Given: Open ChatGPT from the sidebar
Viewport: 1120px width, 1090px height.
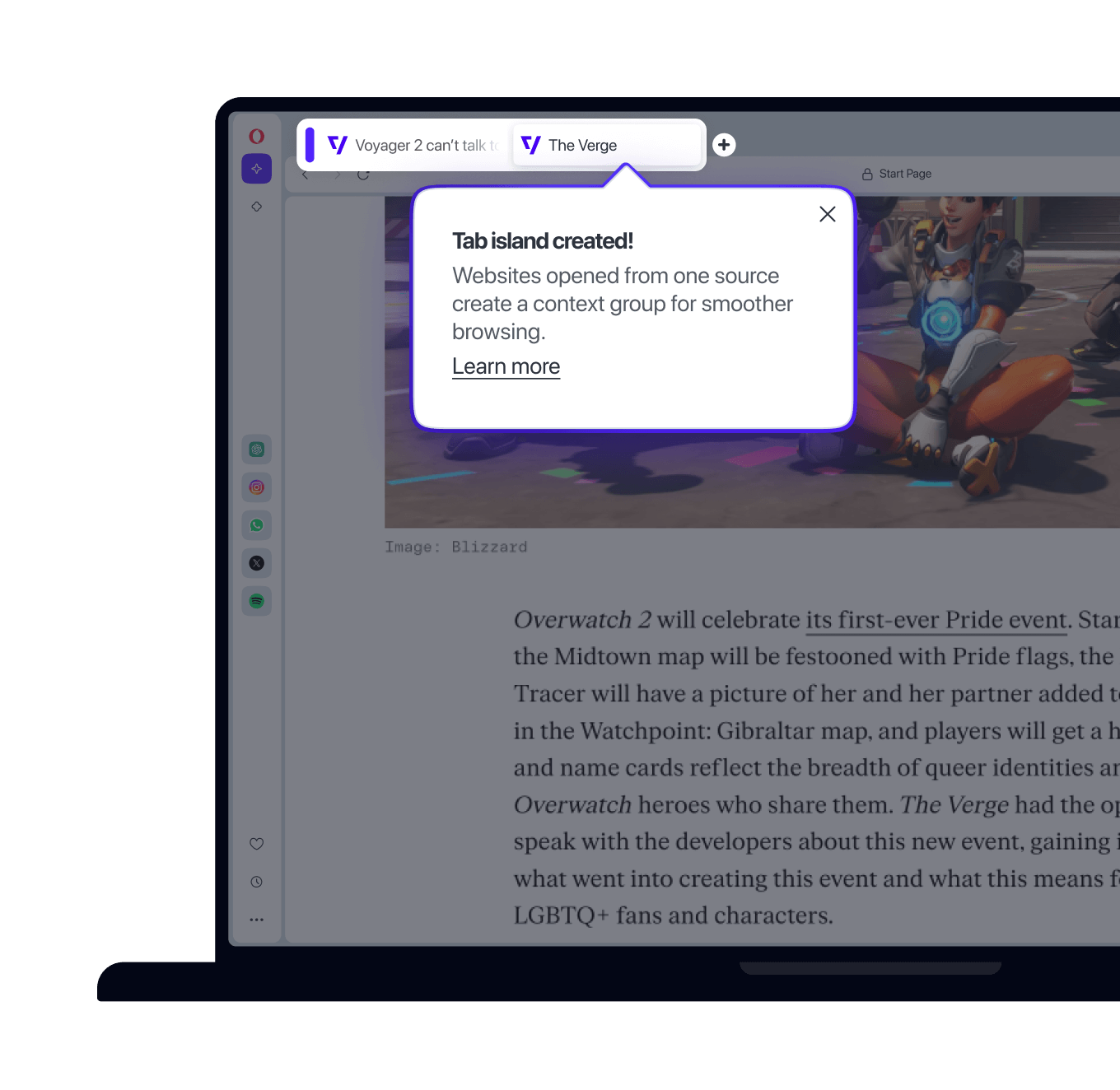Looking at the screenshot, I should (256, 449).
